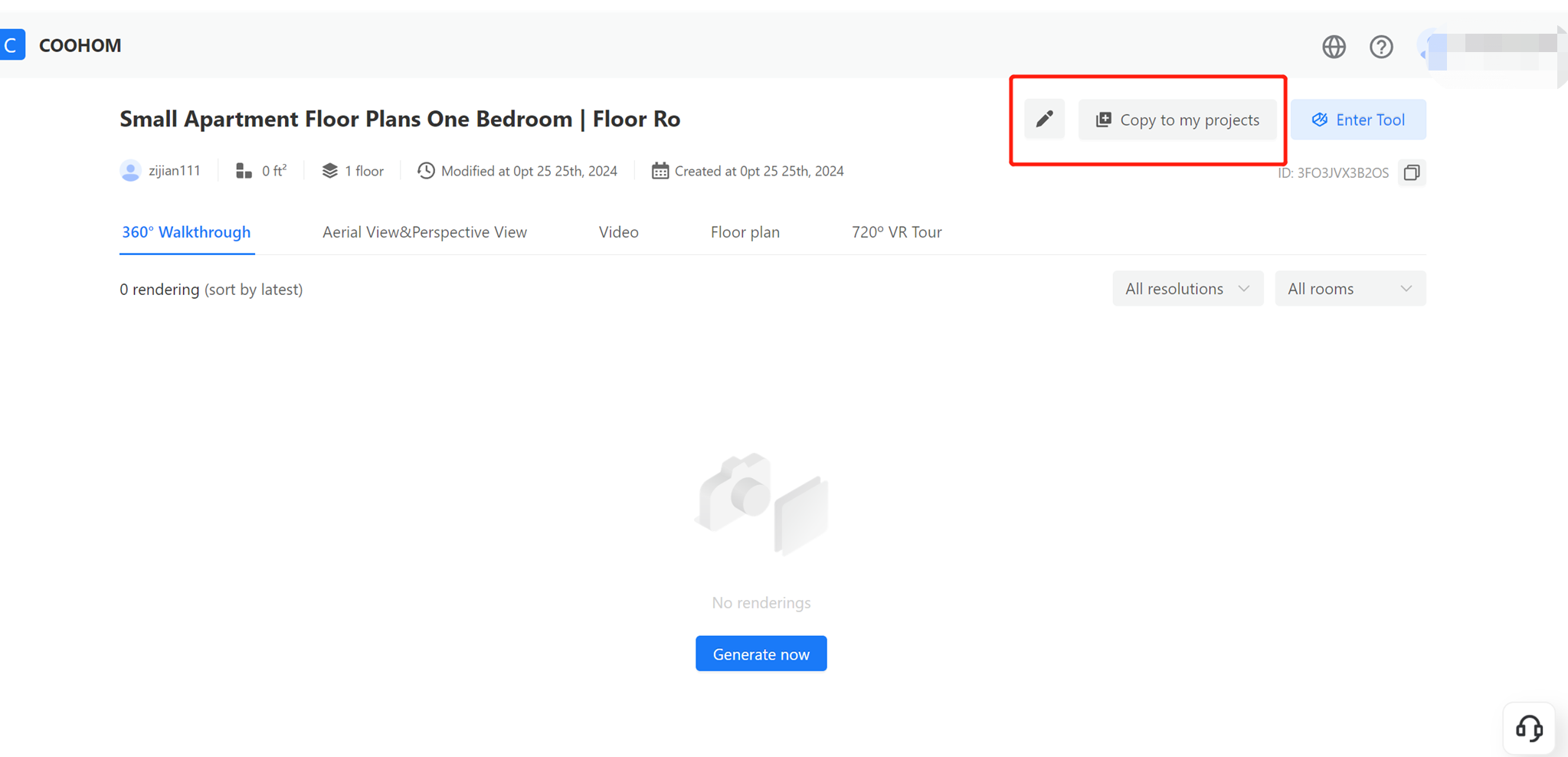This screenshot has height=757, width=1568.
Task: Select the 360° Walkthrough tab
Action: (x=186, y=232)
